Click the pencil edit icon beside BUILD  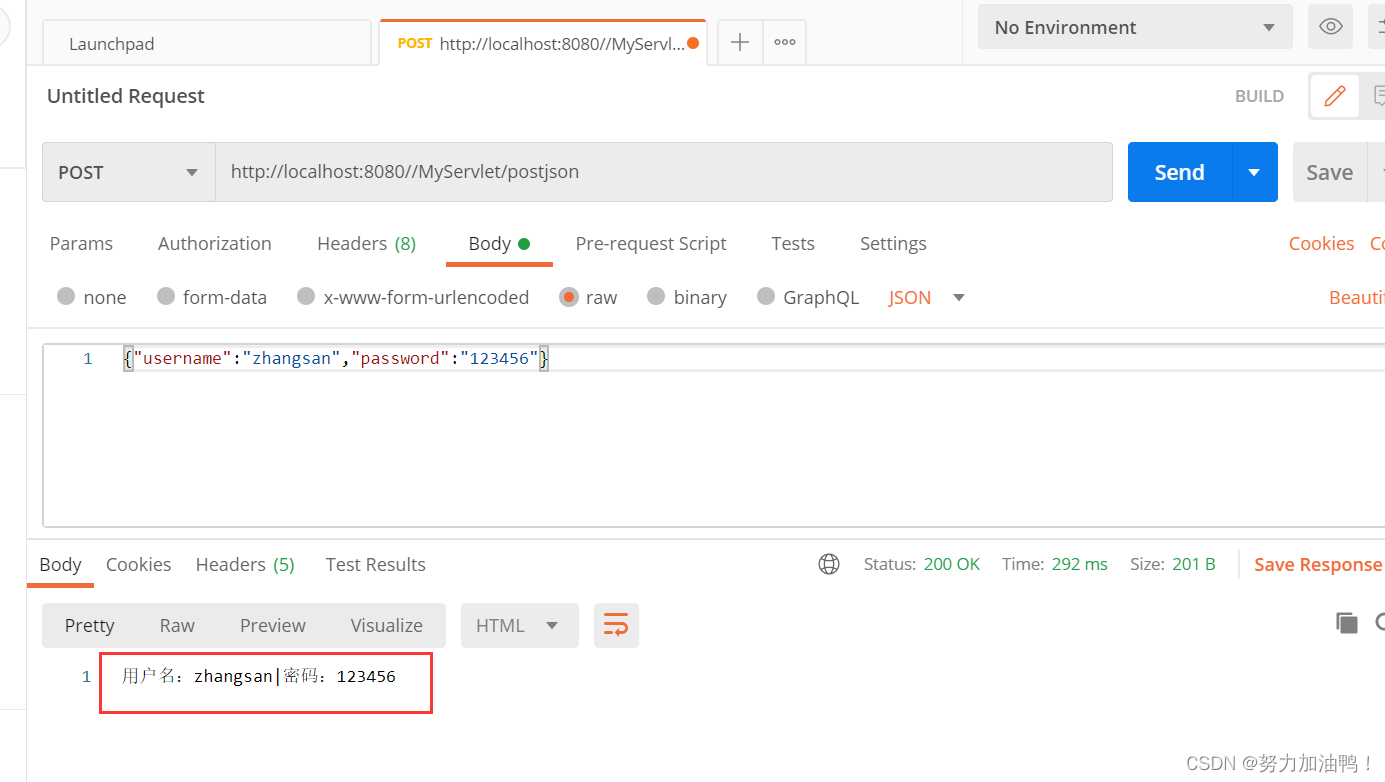[1335, 96]
